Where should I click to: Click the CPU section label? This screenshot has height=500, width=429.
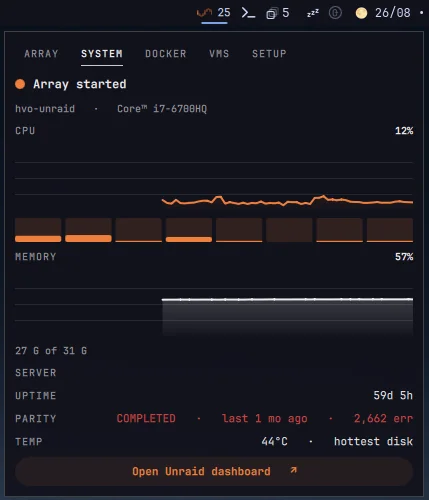25,131
